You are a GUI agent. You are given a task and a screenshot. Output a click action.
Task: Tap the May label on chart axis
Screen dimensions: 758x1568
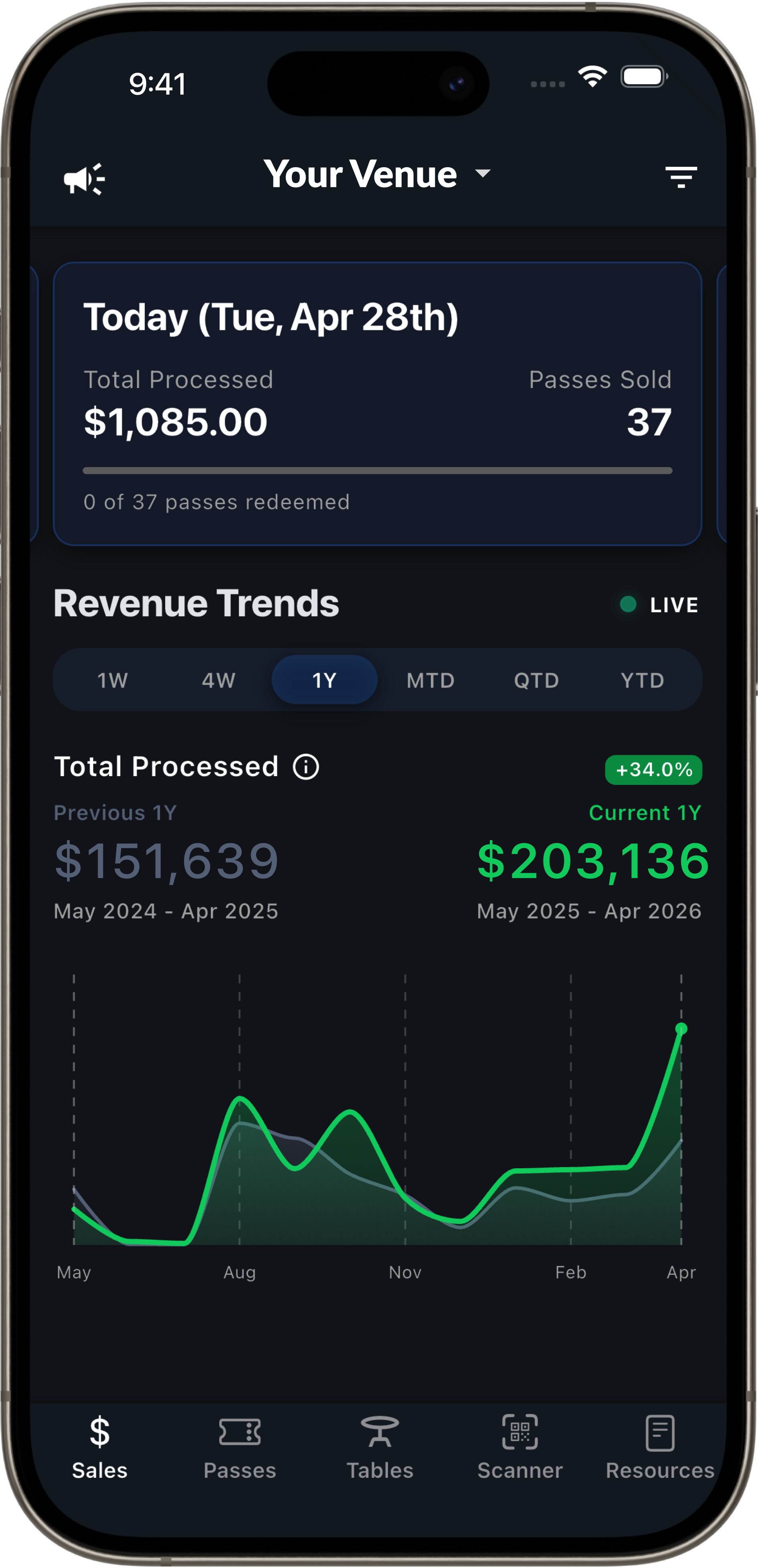[74, 1273]
